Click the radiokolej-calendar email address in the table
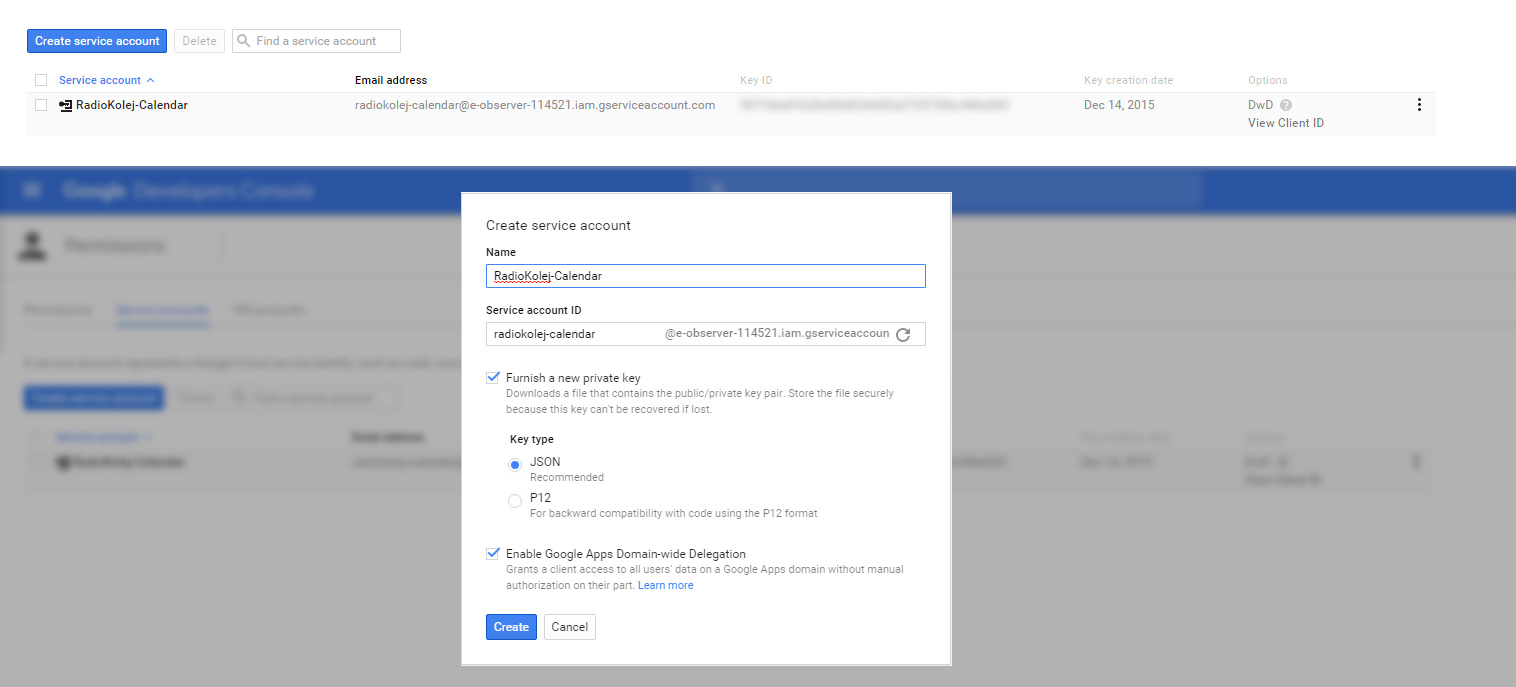 (x=535, y=104)
